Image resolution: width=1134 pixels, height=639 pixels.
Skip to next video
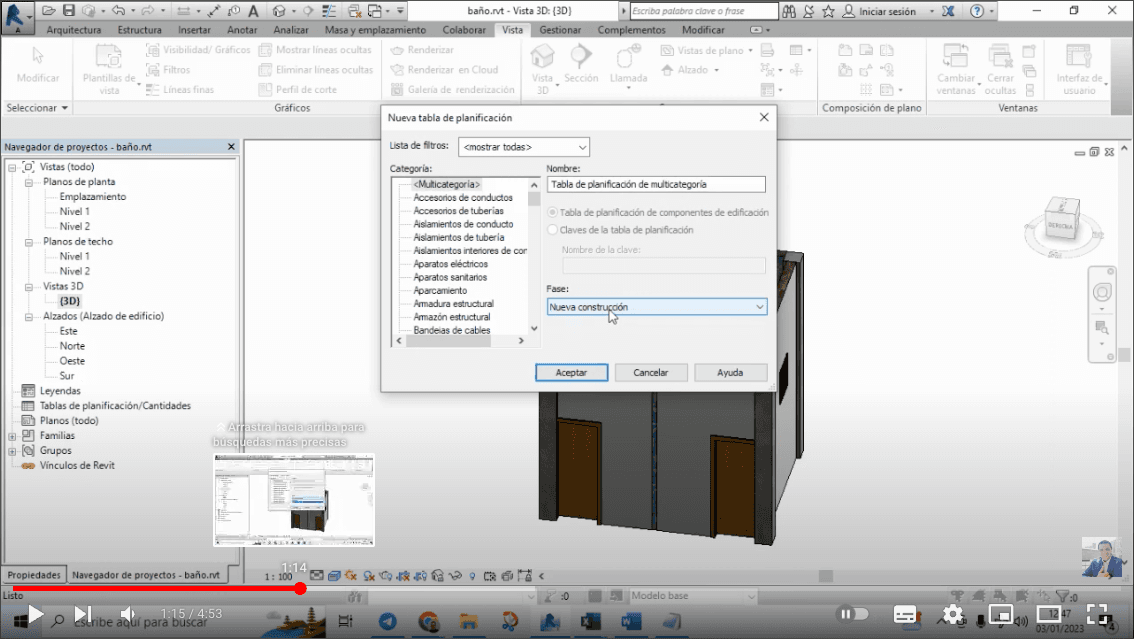tap(82, 615)
